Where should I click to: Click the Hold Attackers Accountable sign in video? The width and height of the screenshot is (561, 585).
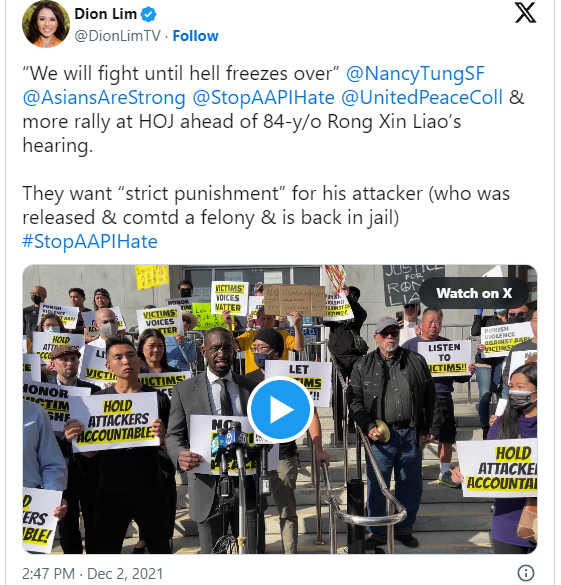point(115,421)
